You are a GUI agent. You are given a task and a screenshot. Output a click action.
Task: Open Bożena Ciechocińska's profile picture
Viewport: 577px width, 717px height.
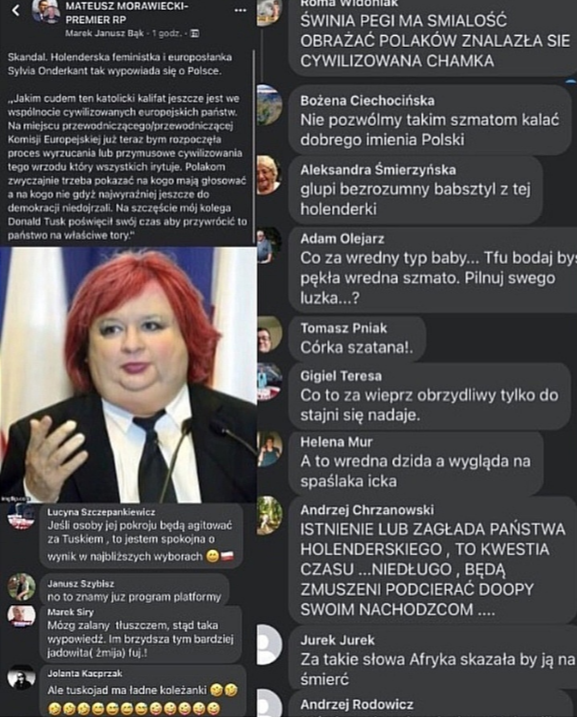269,105
